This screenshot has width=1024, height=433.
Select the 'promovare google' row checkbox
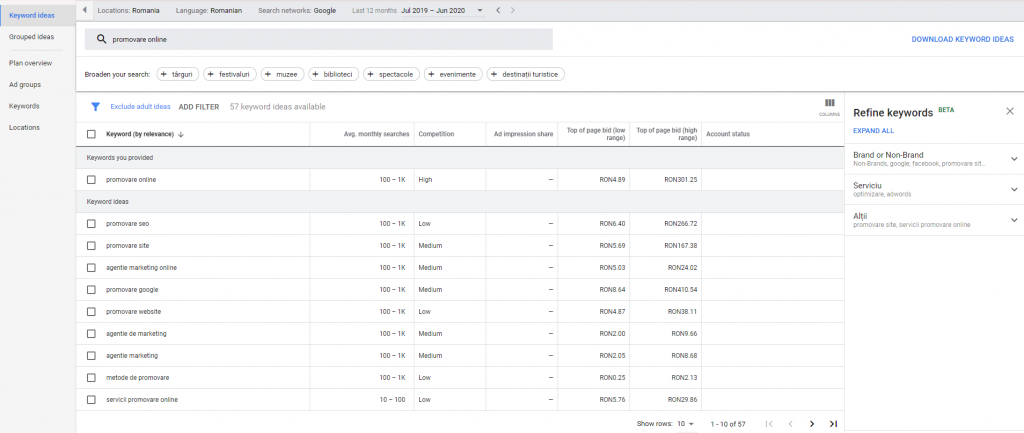(x=91, y=289)
